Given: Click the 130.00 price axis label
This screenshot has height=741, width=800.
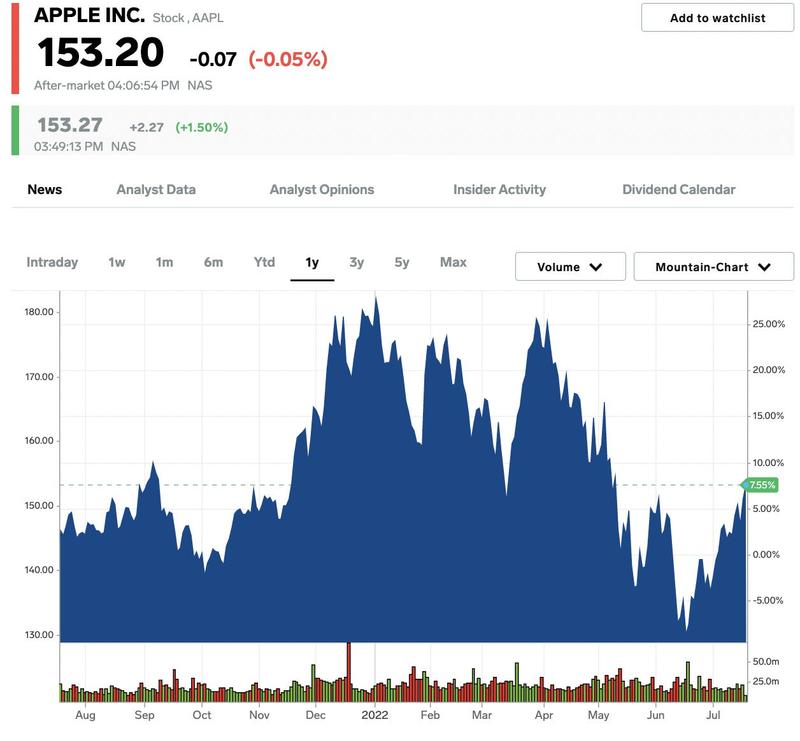Looking at the screenshot, I should 39,635.
